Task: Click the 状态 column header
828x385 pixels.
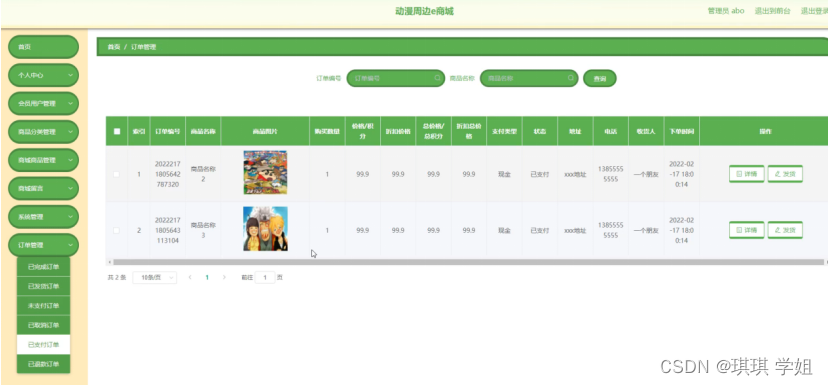Action: pyautogui.click(x=540, y=132)
